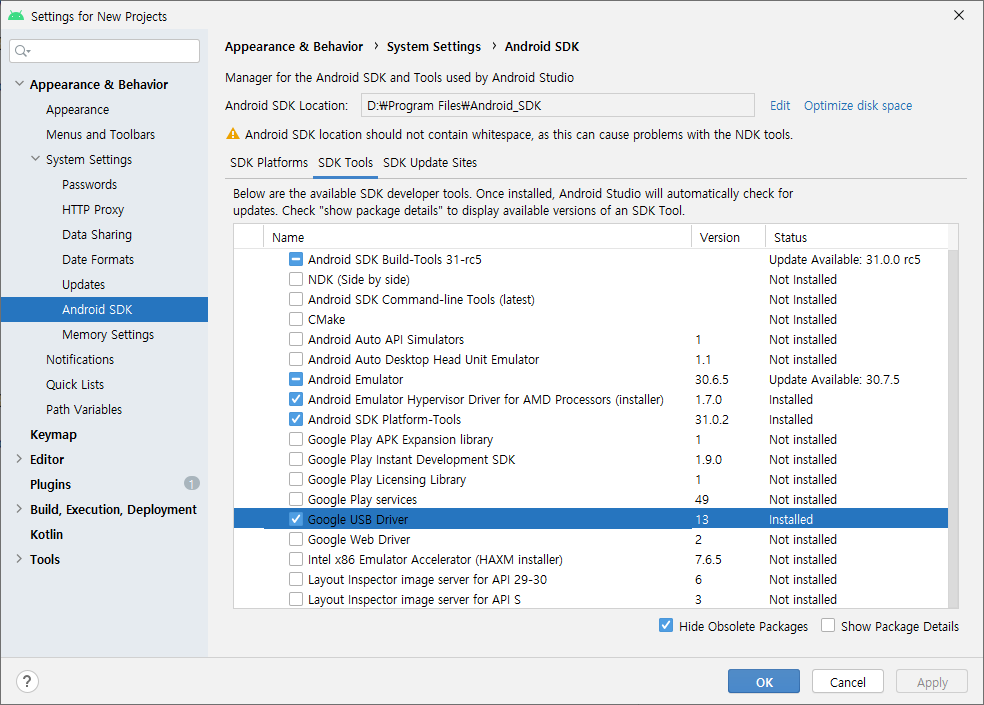Click the yellow warning triangle icon
The height and width of the screenshot is (705, 984).
233,134
